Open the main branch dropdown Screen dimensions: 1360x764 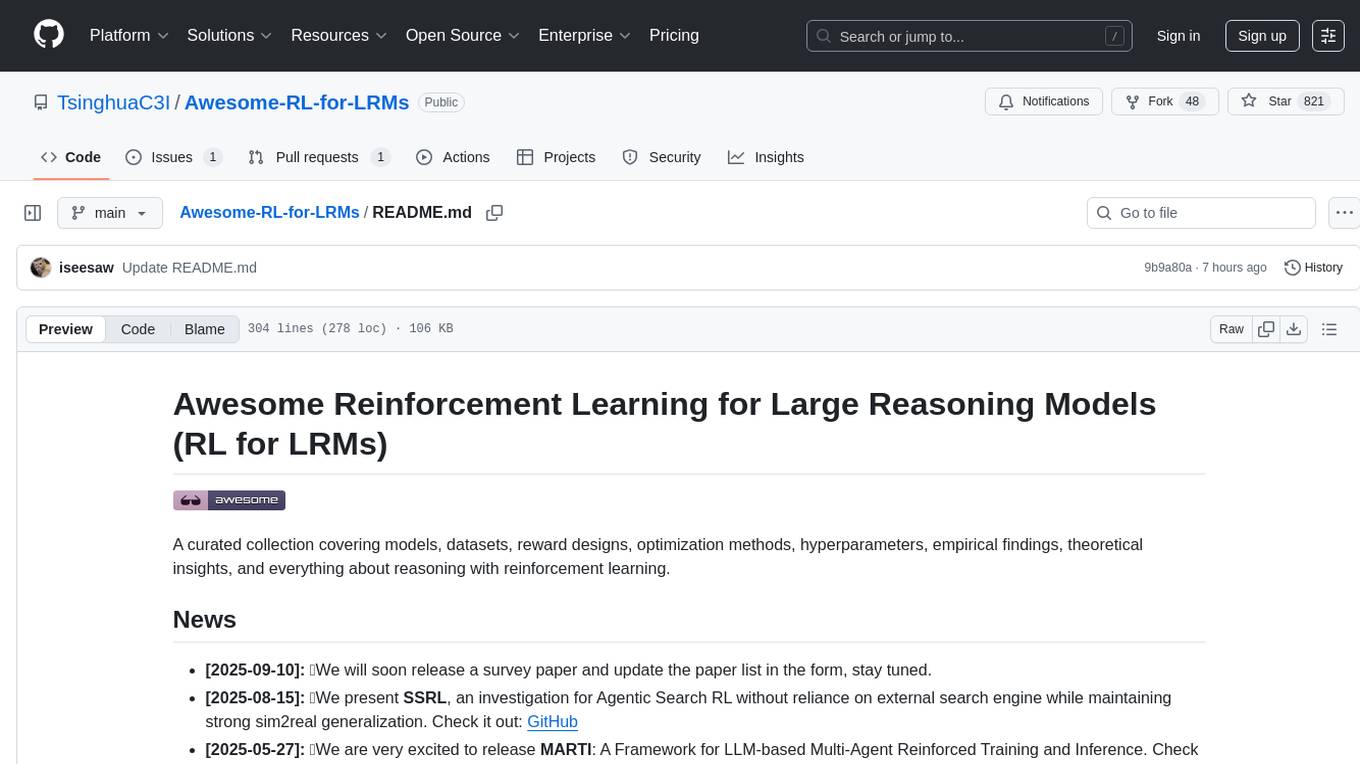(x=110, y=213)
